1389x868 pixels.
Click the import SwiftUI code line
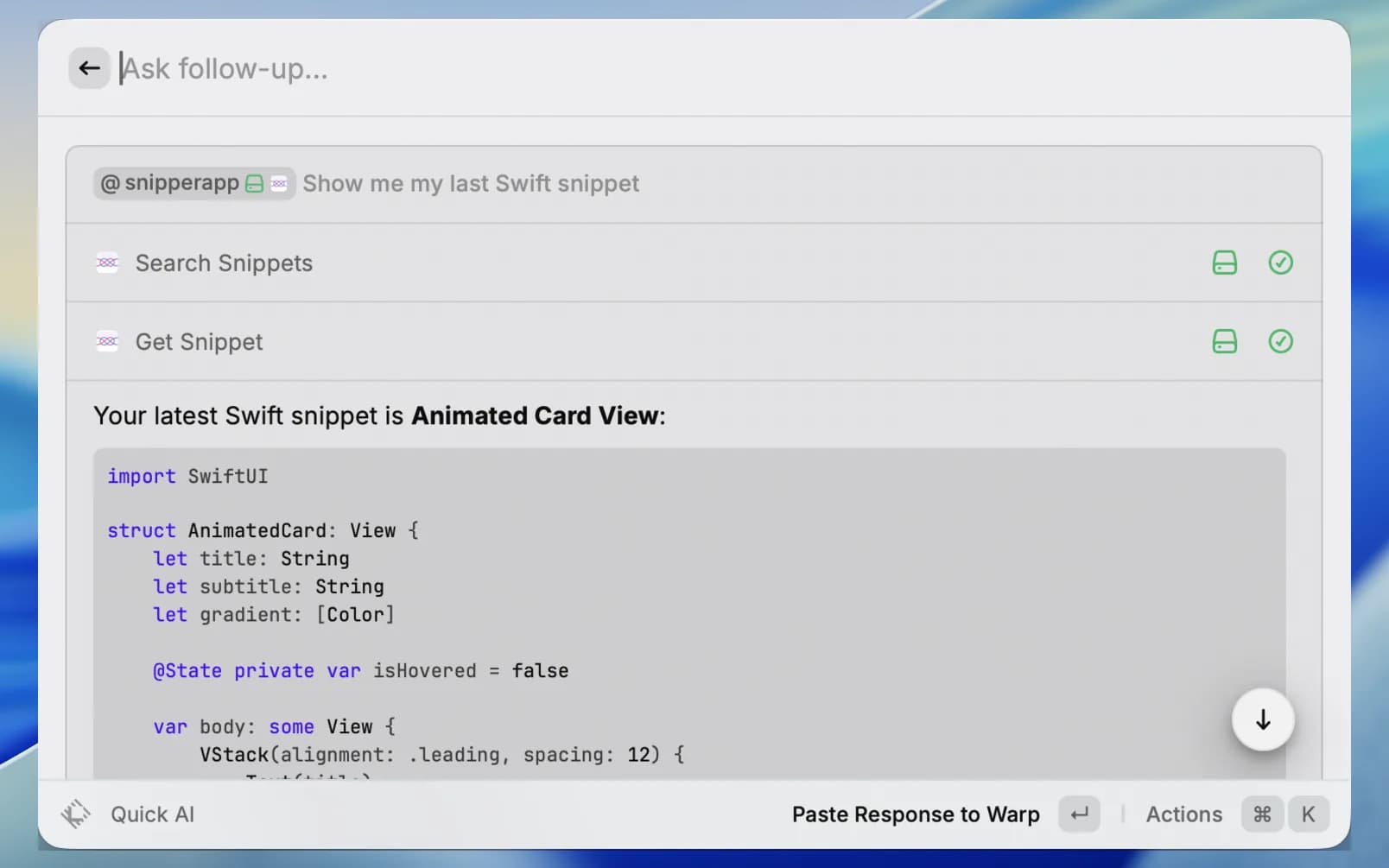187,476
